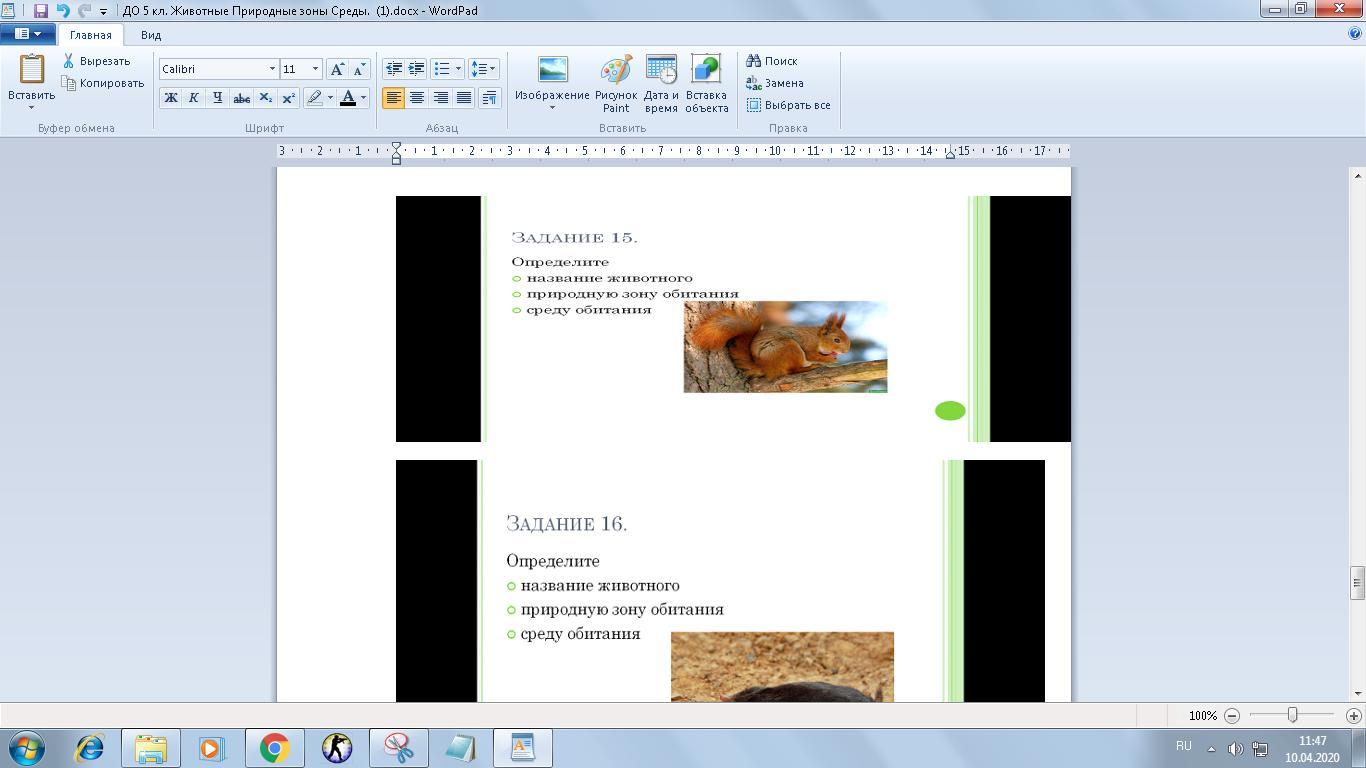
Task: Enable center text alignment
Action: (x=416, y=98)
